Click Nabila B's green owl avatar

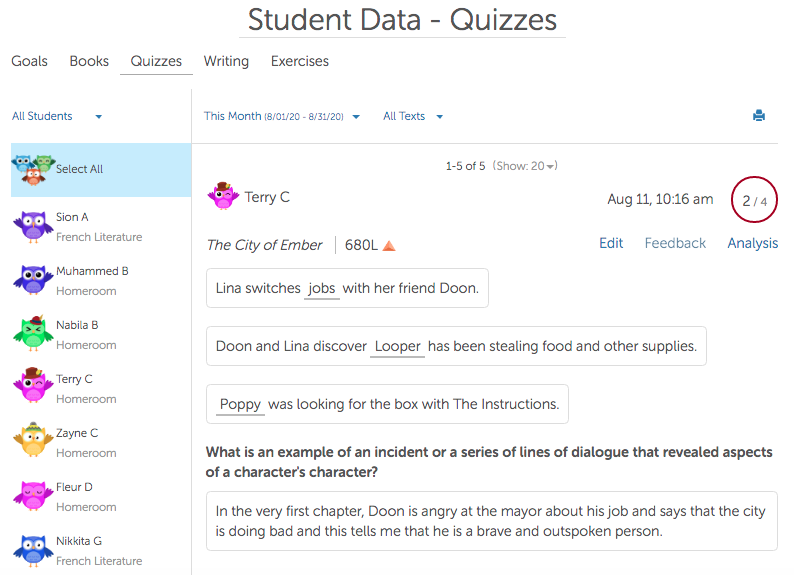[x=33, y=334]
